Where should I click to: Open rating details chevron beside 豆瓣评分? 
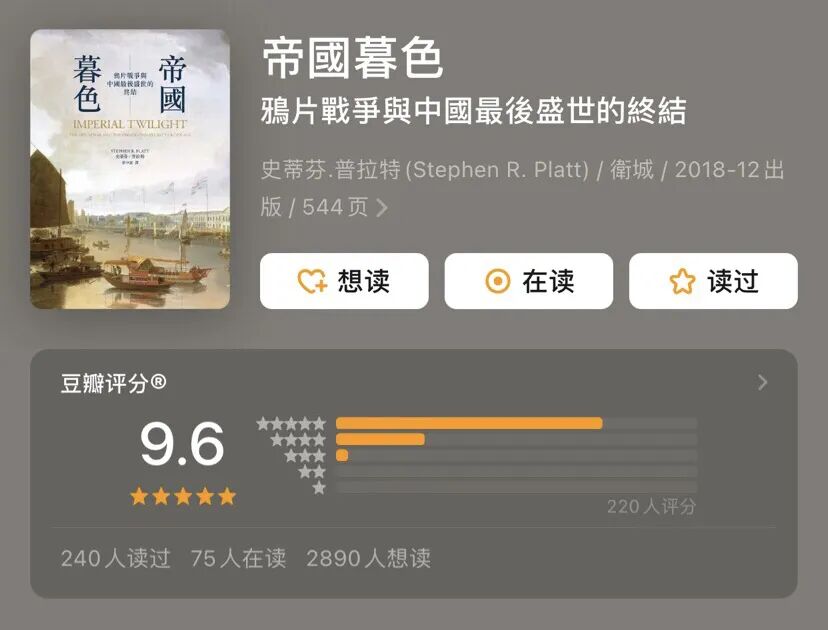click(762, 382)
